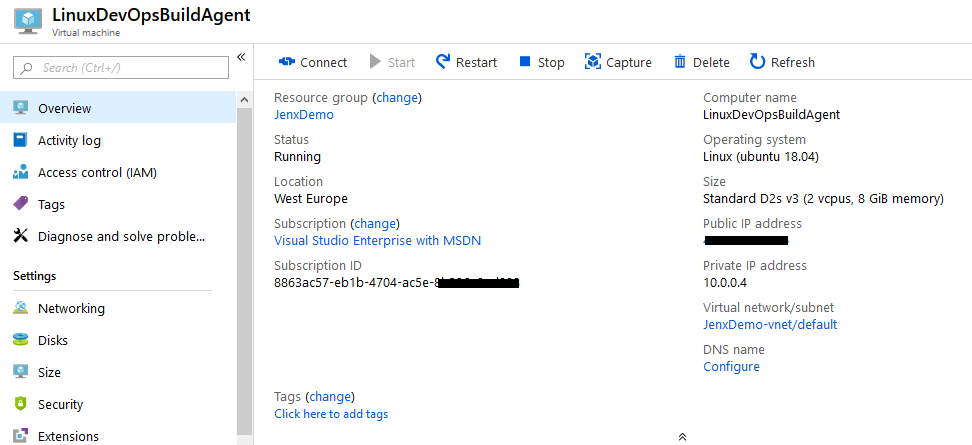
Task: Click the Capture icon in toolbar
Action: [x=593, y=61]
